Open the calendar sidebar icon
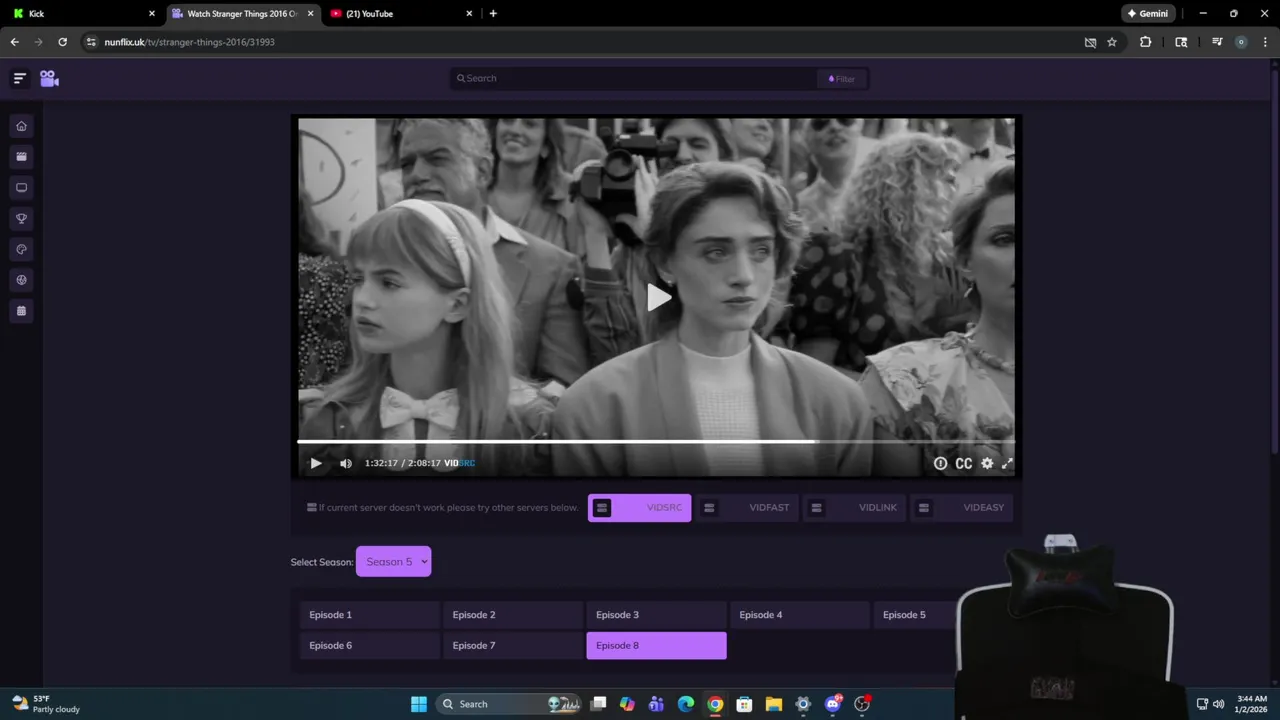 pos(21,311)
